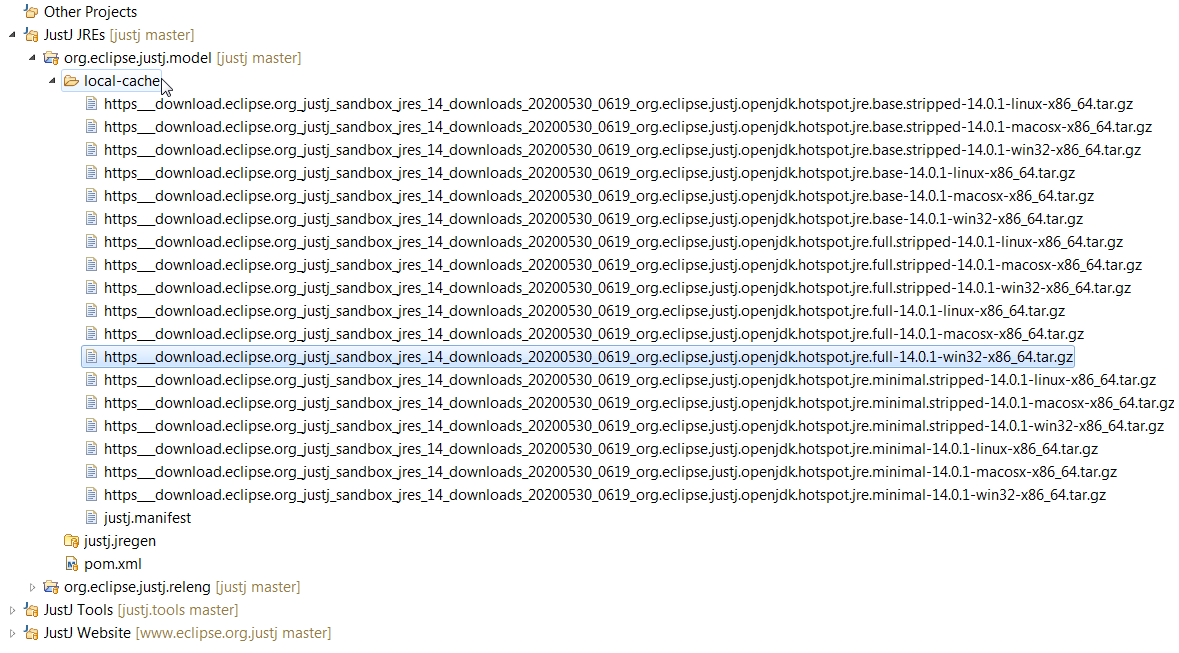Click the org.eclipse.justj.releng project icon
The height and width of the screenshot is (653, 1179).
click(51, 587)
